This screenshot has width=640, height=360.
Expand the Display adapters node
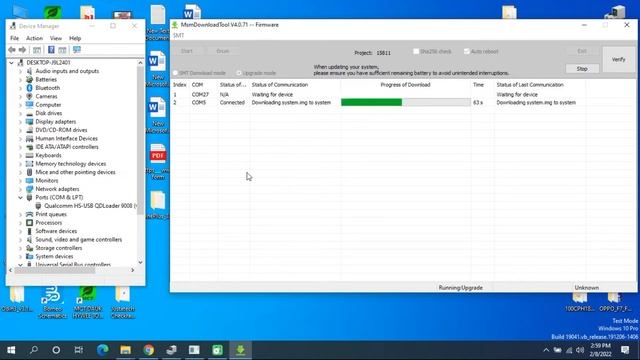pos(20,122)
